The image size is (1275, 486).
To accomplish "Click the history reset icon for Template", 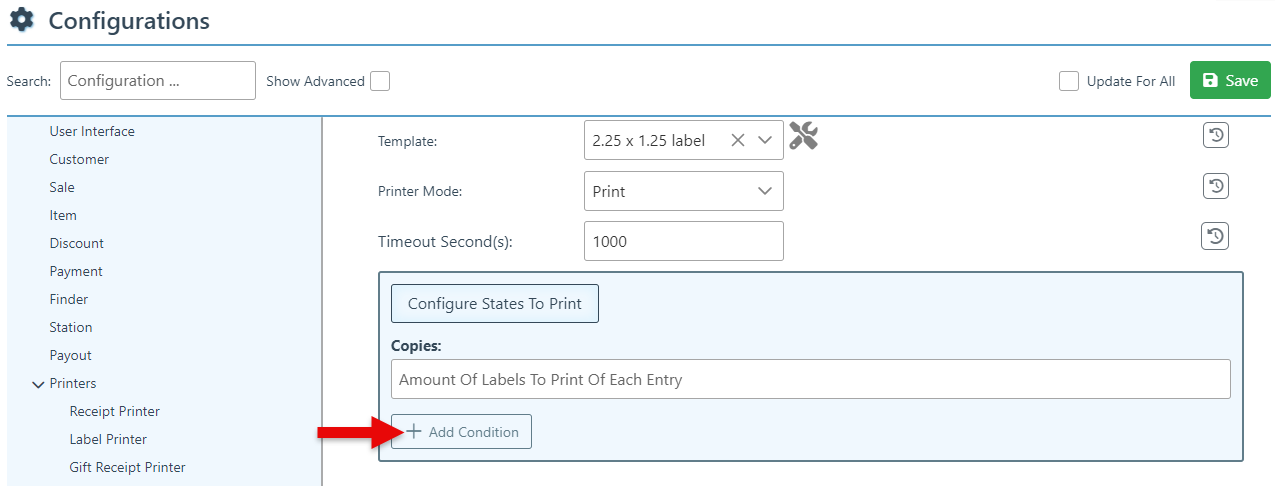I will 1215,136.
